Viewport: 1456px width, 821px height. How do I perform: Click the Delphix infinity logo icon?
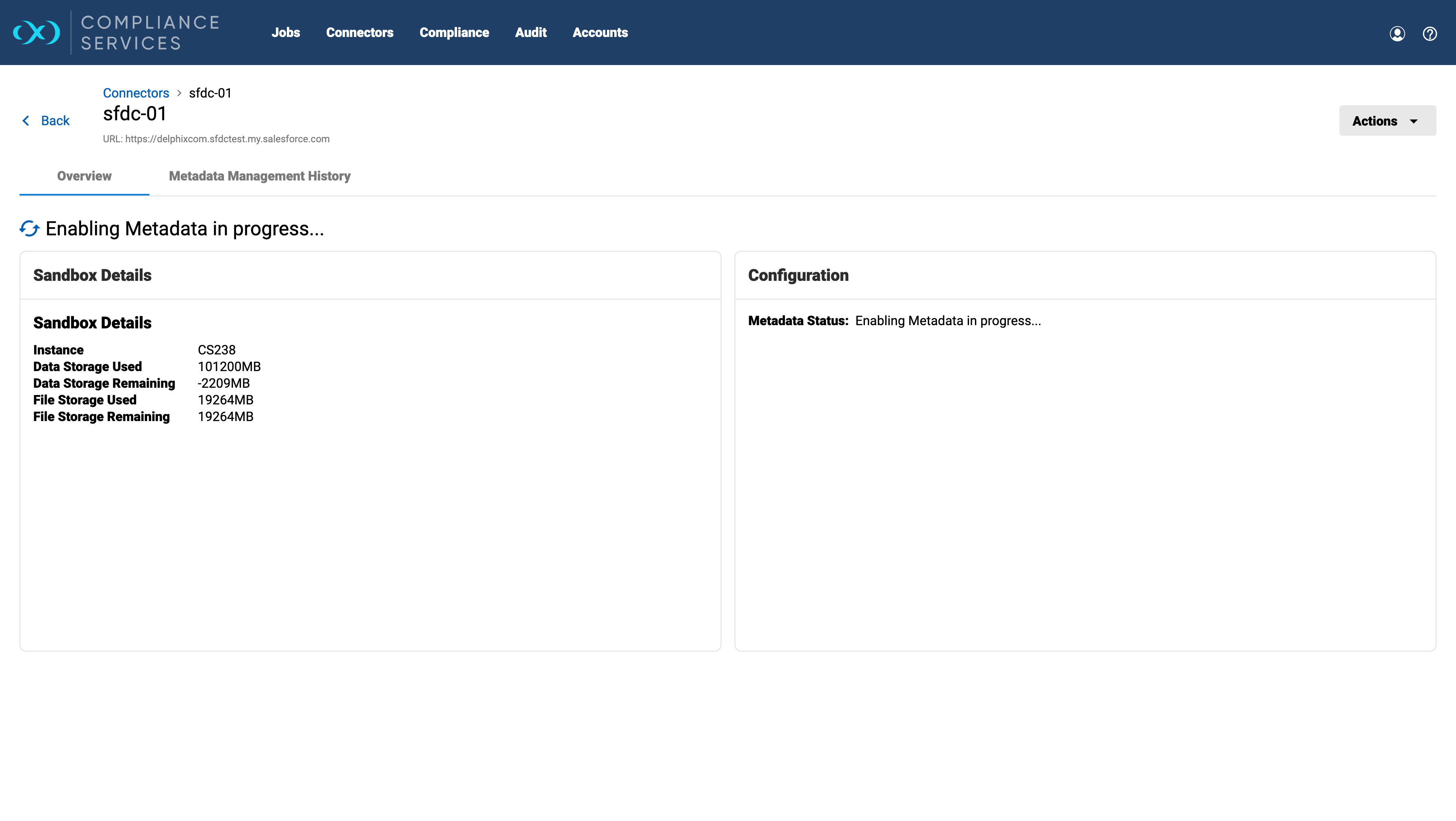point(37,32)
